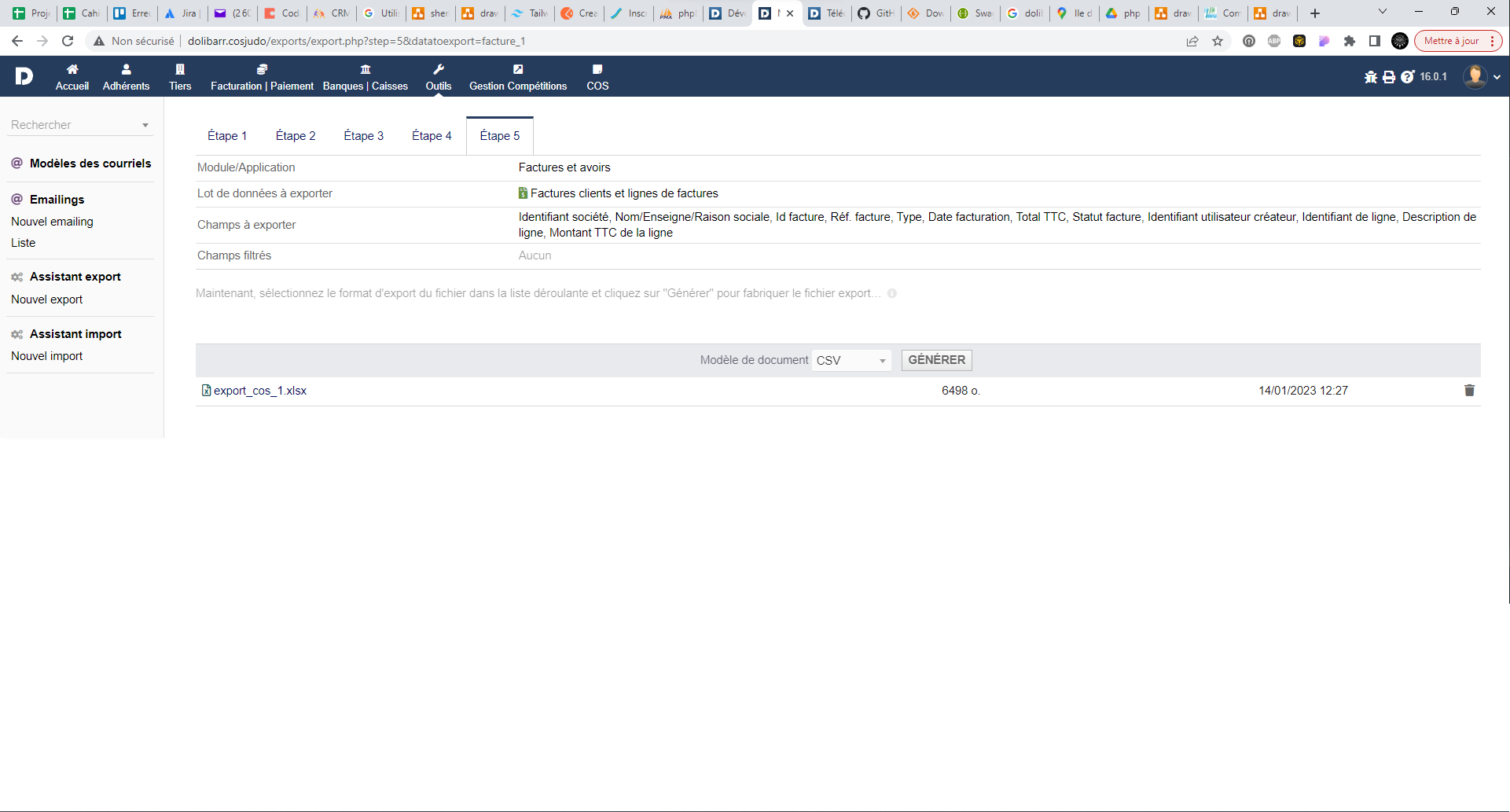The width and height of the screenshot is (1510, 812).
Task: Click the file date 14/01/2023 12:27
Action: point(1303,391)
